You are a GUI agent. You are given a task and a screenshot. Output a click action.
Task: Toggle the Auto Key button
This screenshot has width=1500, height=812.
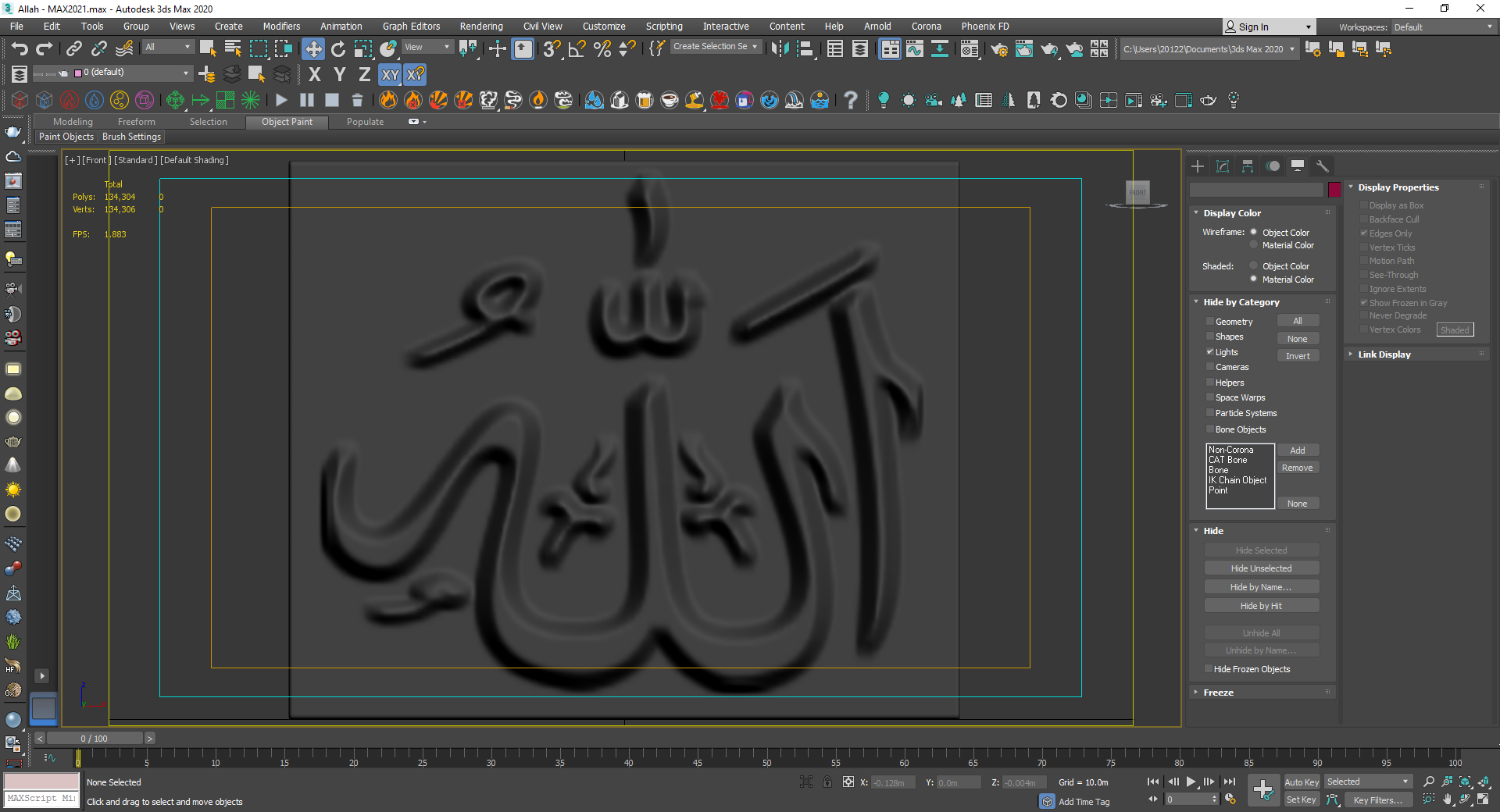coord(1302,782)
